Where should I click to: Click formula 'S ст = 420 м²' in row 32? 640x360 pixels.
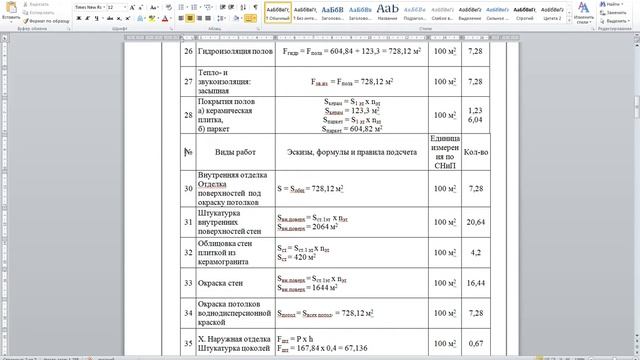[x=297, y=258]
